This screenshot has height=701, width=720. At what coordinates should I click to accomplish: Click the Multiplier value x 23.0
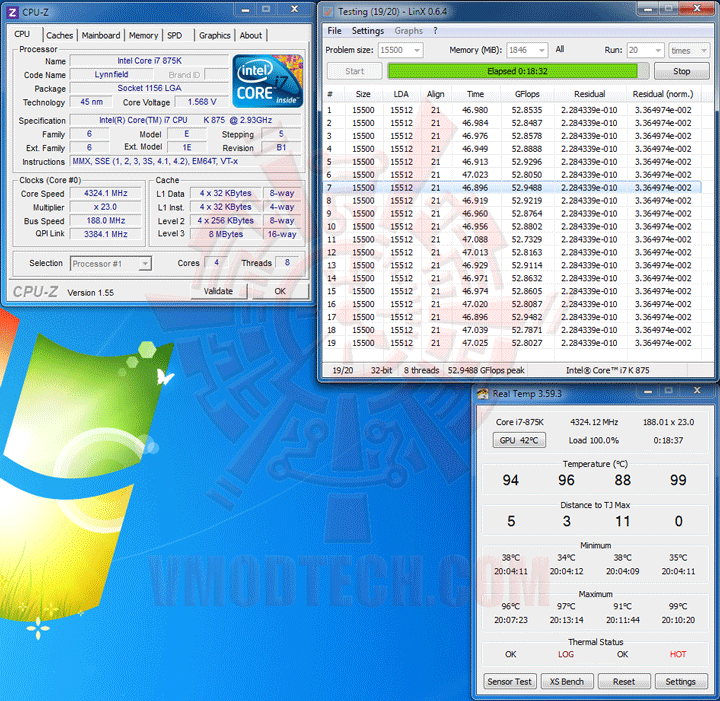coord(106,207)
